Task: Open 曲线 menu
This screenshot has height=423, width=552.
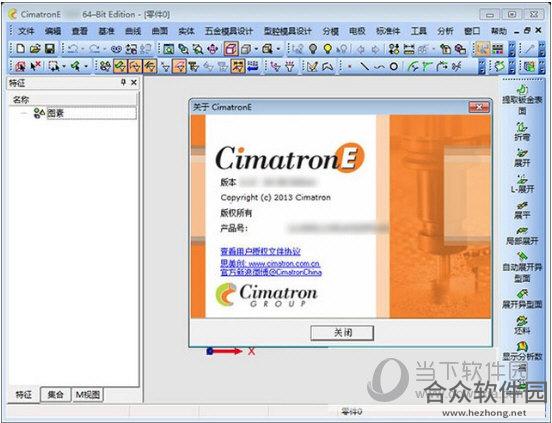Action: [x=133, y=31]
